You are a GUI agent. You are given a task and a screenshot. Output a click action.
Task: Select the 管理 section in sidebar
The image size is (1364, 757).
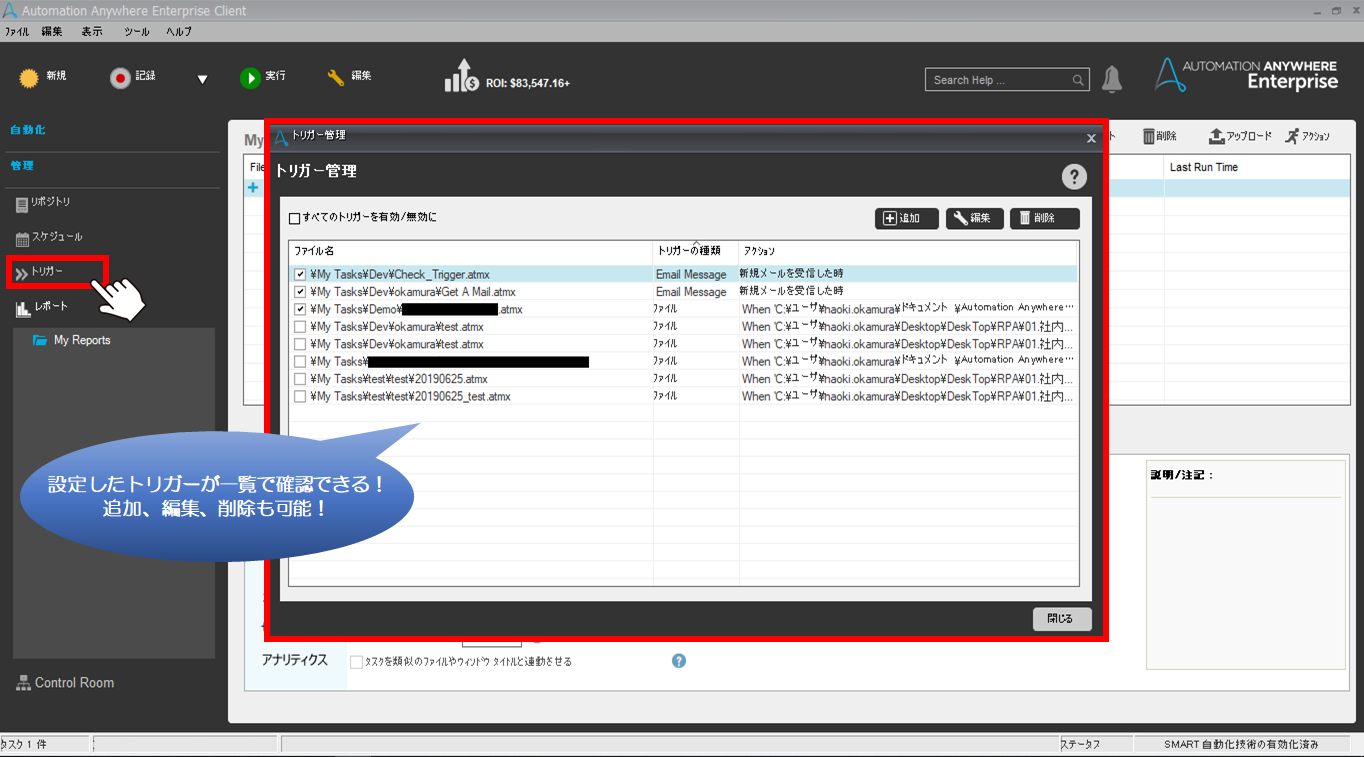(x=22, y=165)
